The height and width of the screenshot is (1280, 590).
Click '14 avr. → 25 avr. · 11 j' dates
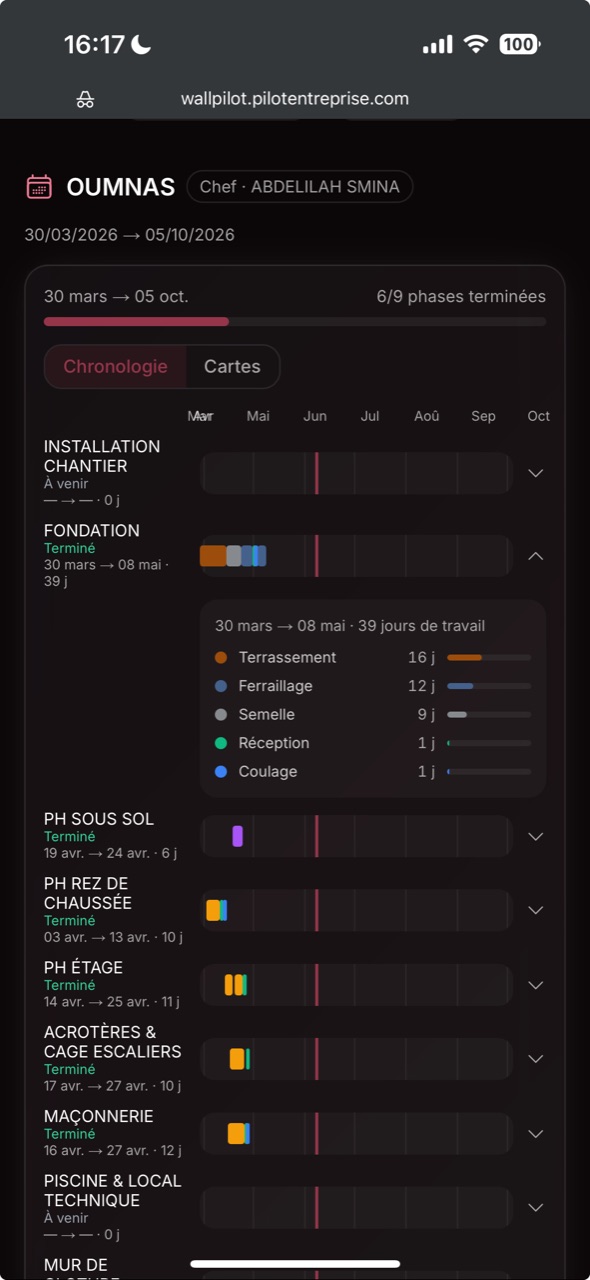(112, 1002)
